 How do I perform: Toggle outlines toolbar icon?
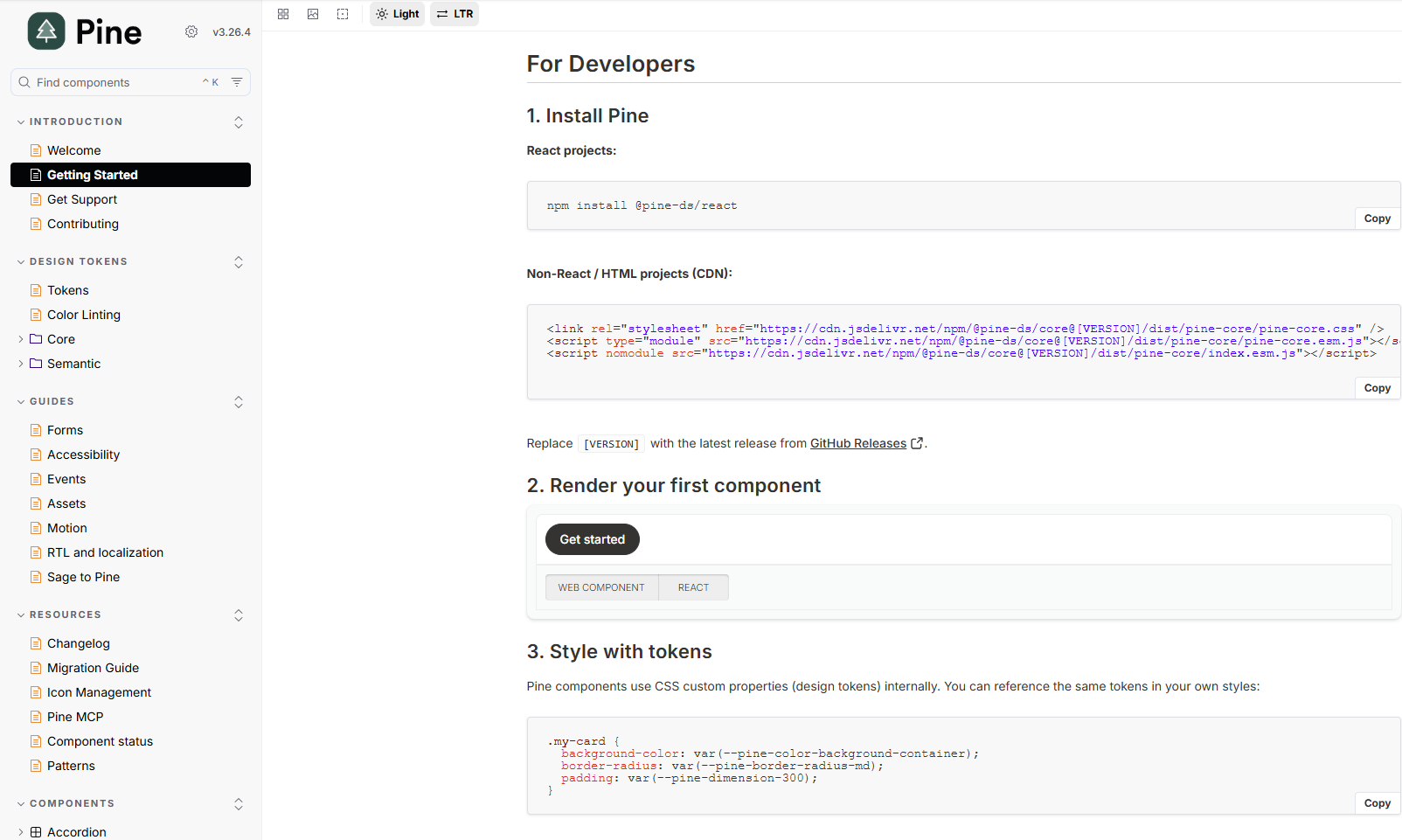click(x=343, y=14)
